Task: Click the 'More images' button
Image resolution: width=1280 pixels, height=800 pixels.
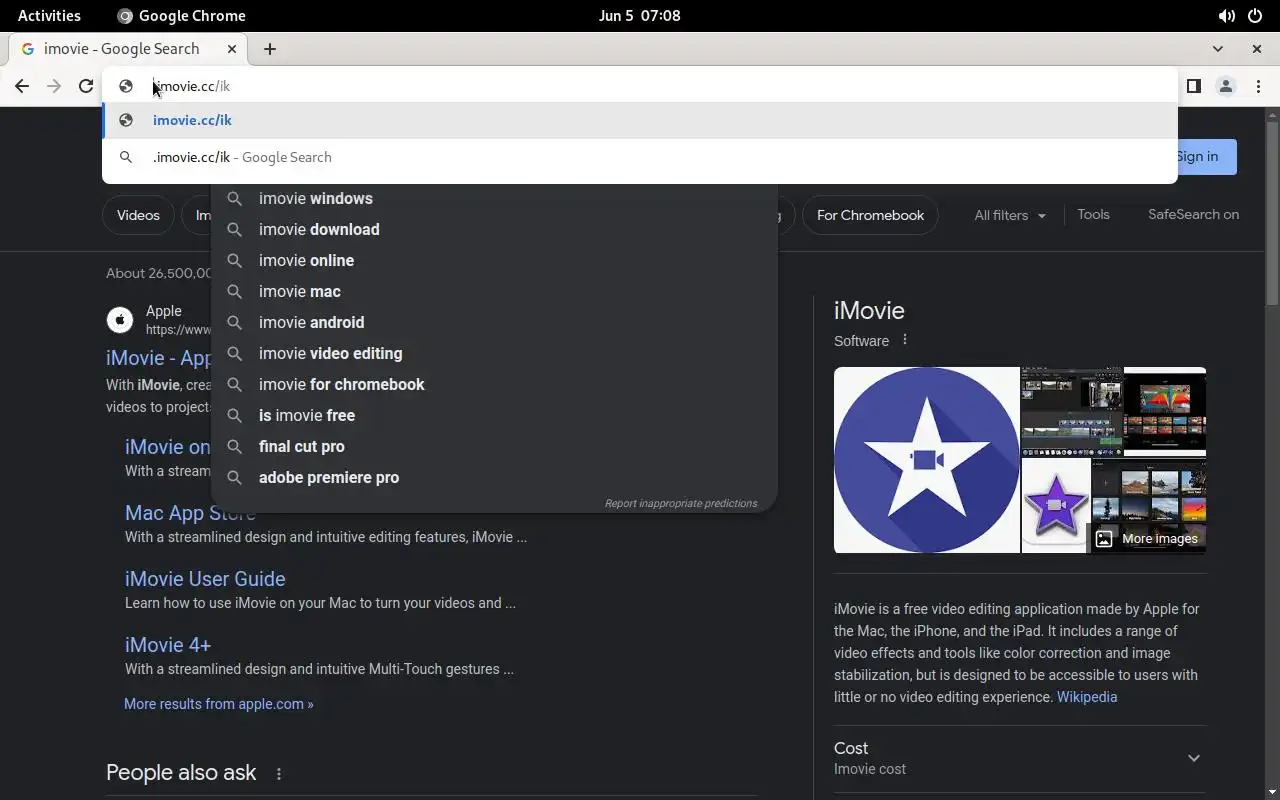Action: tap(1147, 538)
